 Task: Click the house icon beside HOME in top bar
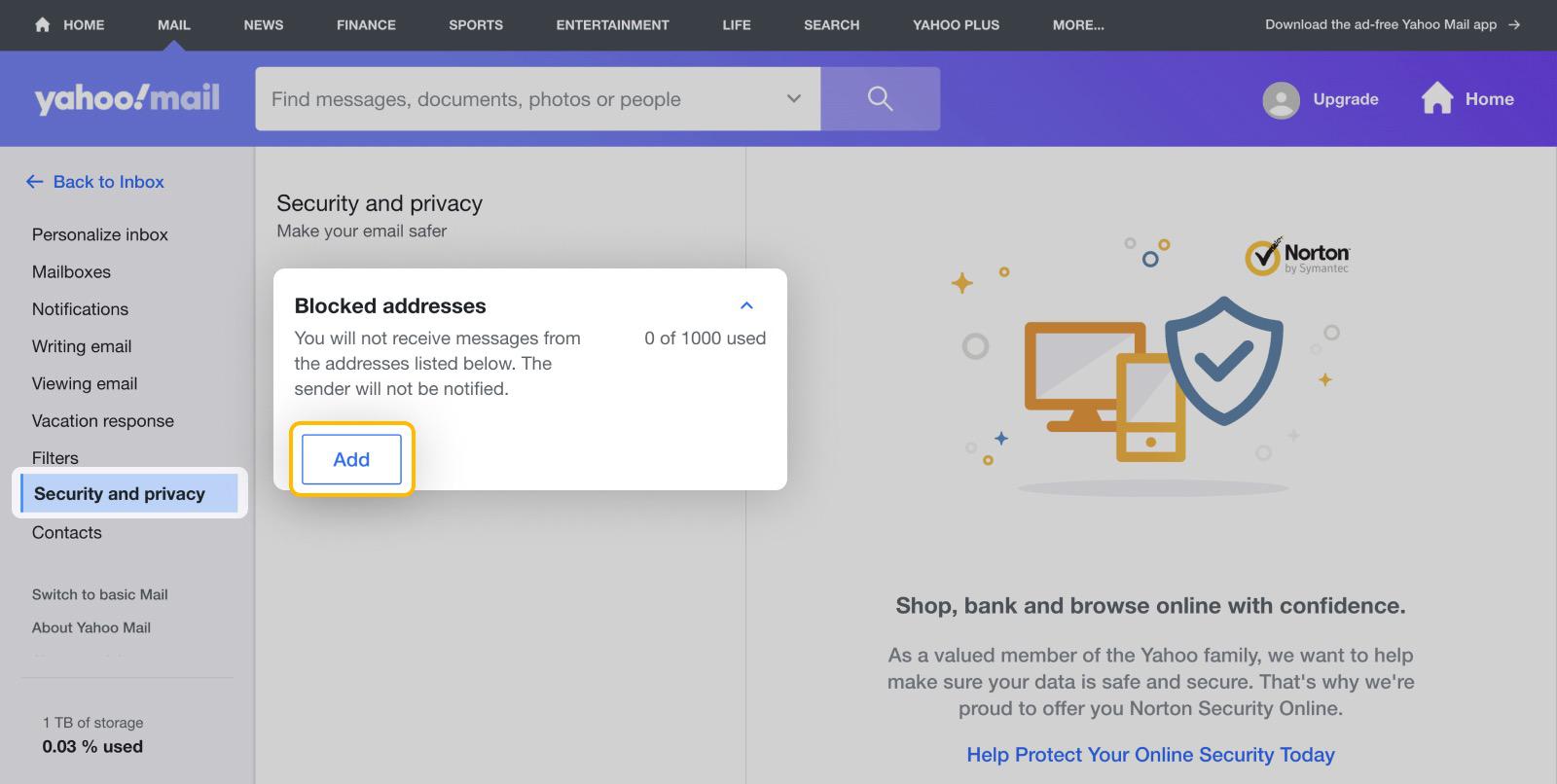[42, 24]
